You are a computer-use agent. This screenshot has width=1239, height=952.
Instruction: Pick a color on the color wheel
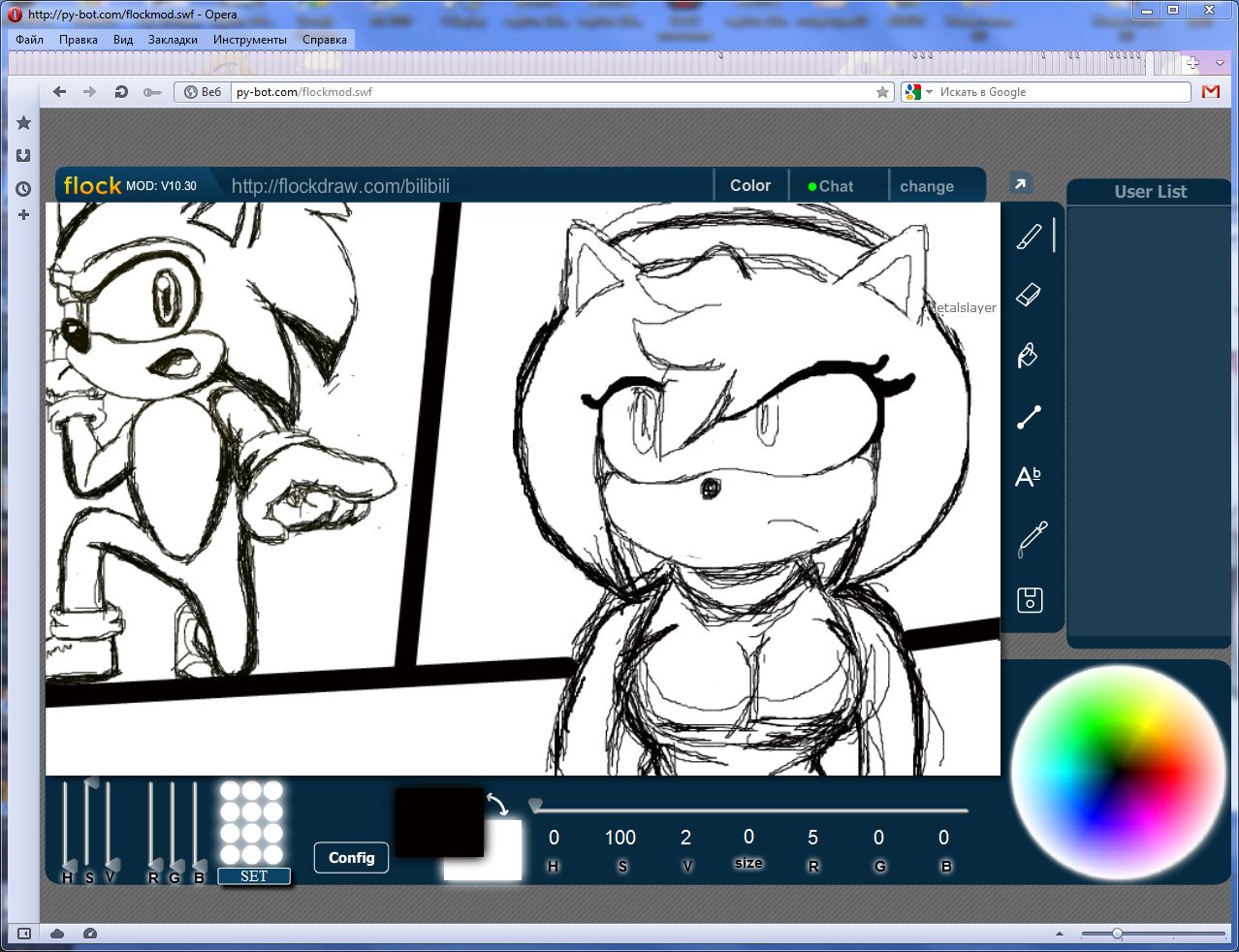[x=1118, y=773]
